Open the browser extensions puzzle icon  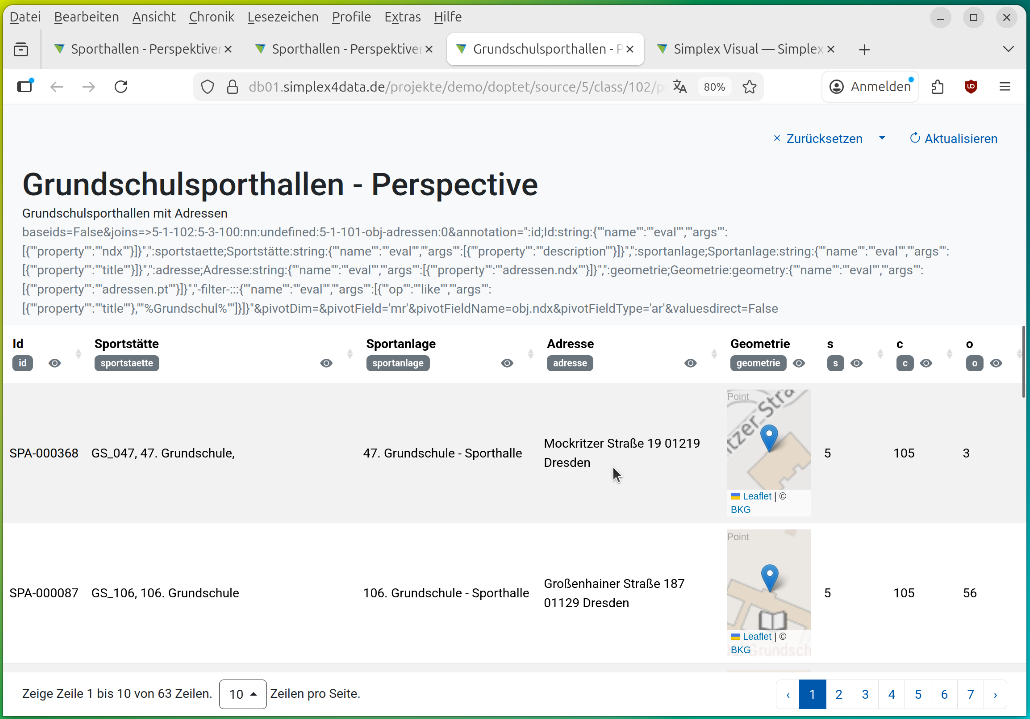point(937,87)
